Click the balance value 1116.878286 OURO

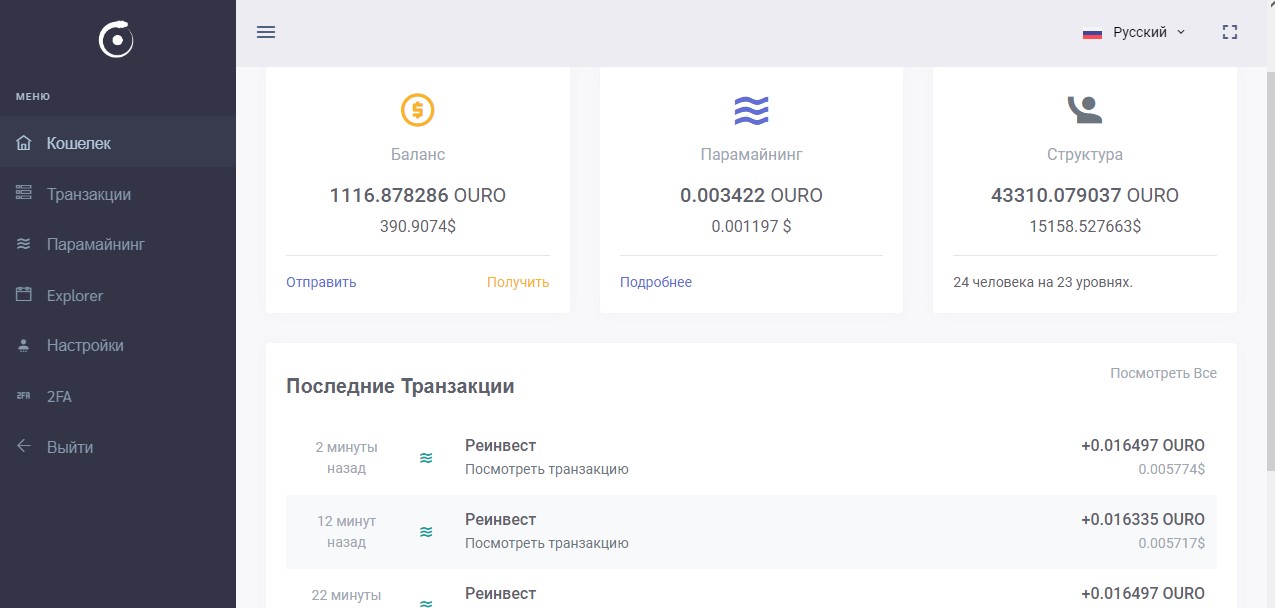[418, 196]
